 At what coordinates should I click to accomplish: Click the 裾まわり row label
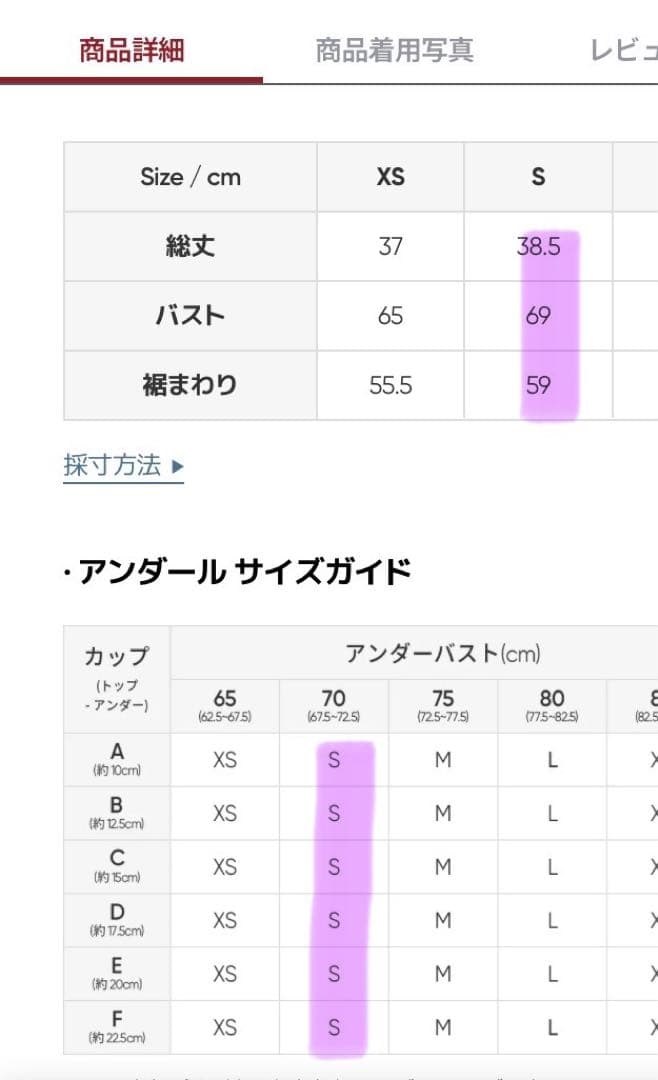189,384
